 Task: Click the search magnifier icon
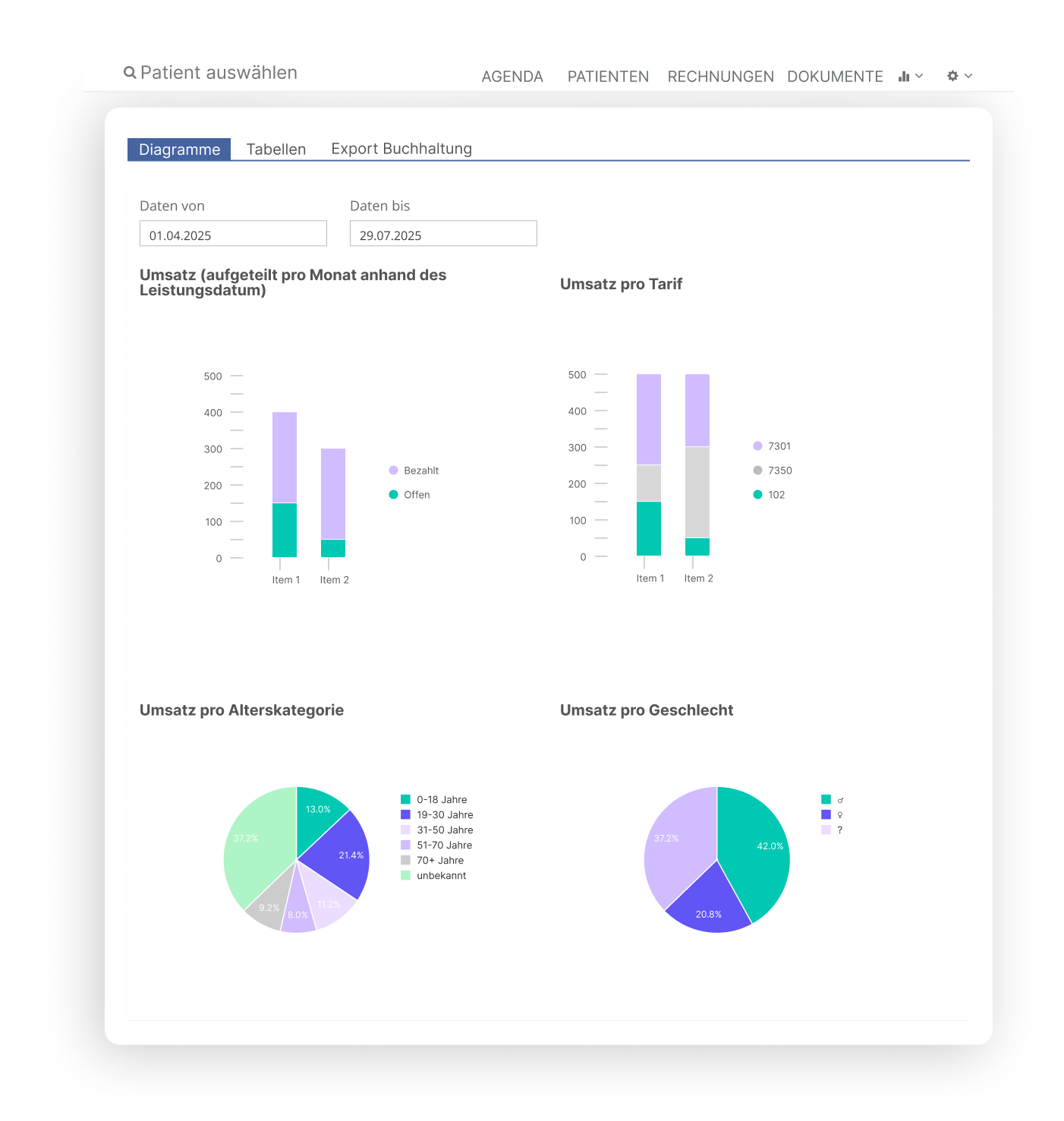[x=130, y=73]
